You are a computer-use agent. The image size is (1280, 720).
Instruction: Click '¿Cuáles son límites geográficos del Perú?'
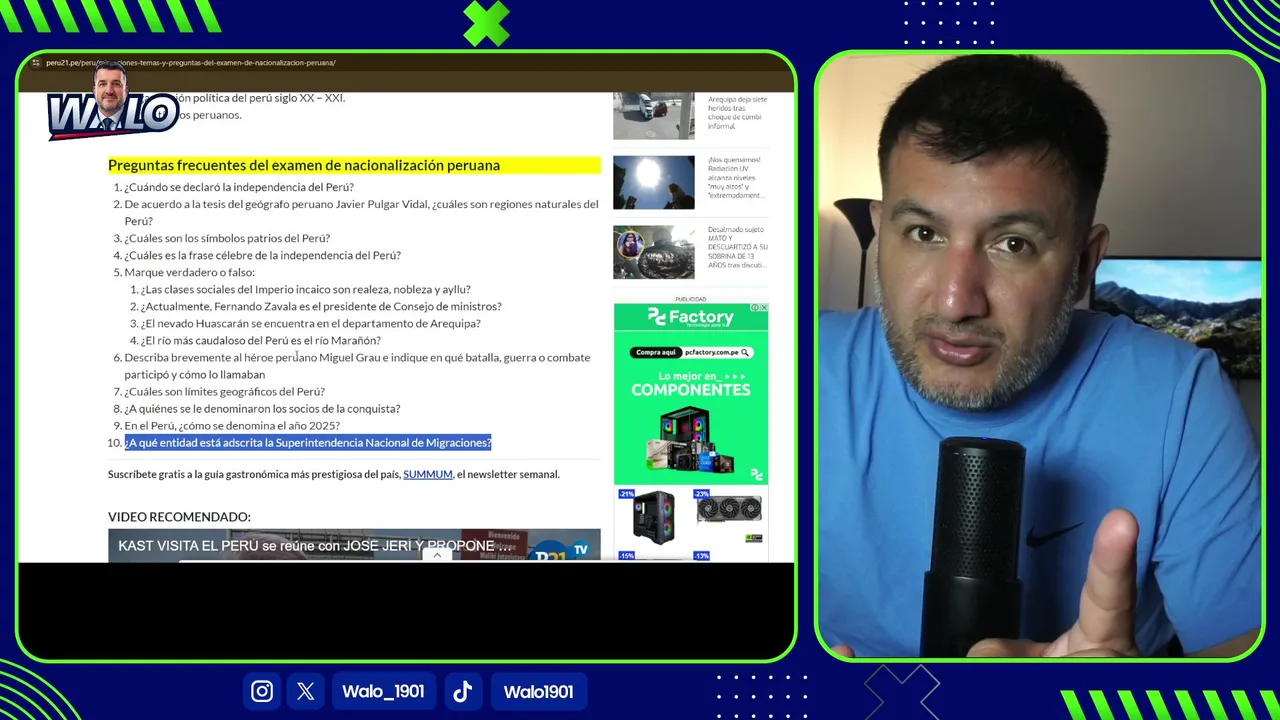click(224, 391)
